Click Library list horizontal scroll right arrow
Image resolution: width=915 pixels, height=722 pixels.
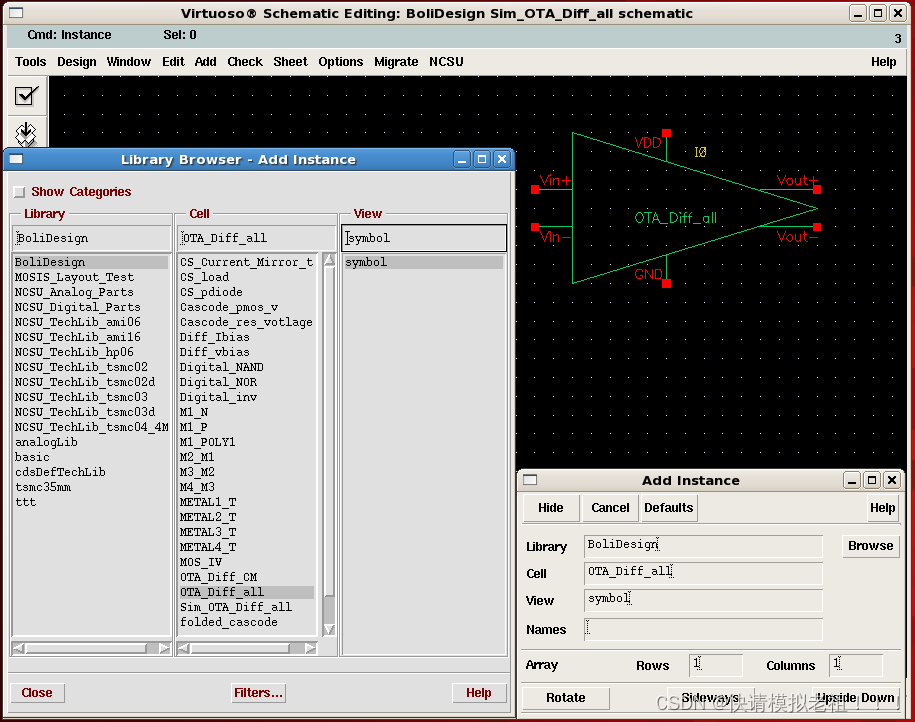point(164,648)
